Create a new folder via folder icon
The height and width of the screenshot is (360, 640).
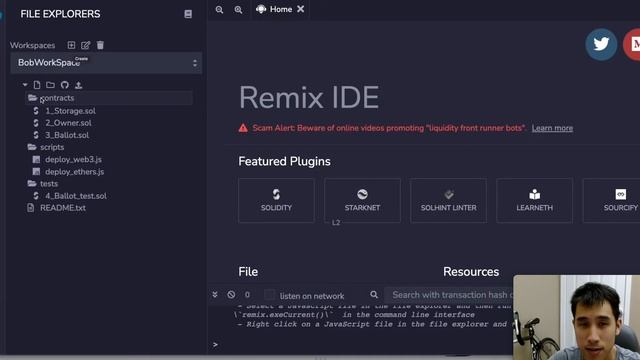pyautogui.click(x=50, y=85)
